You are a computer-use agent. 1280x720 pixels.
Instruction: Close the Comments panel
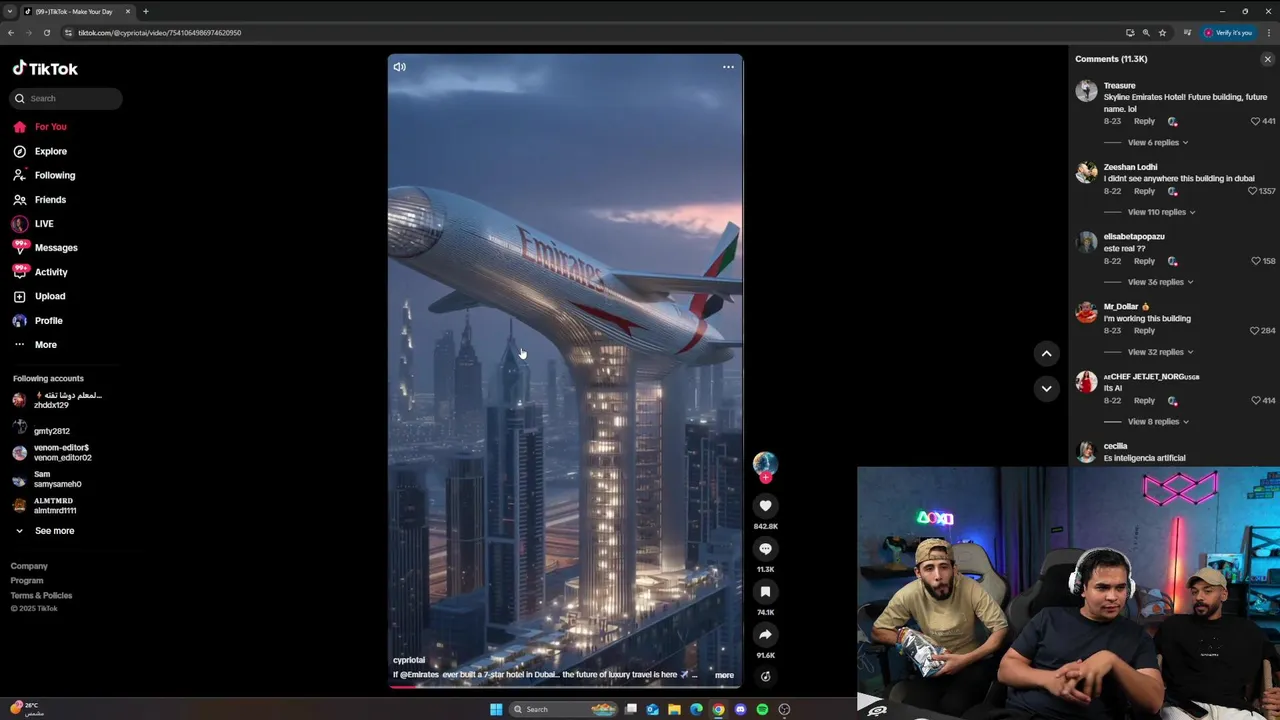(x=1267, y=59)
